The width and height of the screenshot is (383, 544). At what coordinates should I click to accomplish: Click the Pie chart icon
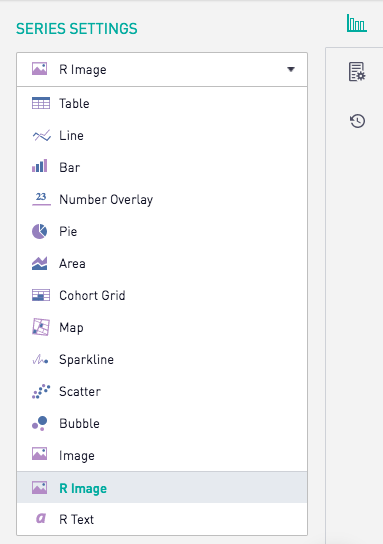(x=40, y=231)
